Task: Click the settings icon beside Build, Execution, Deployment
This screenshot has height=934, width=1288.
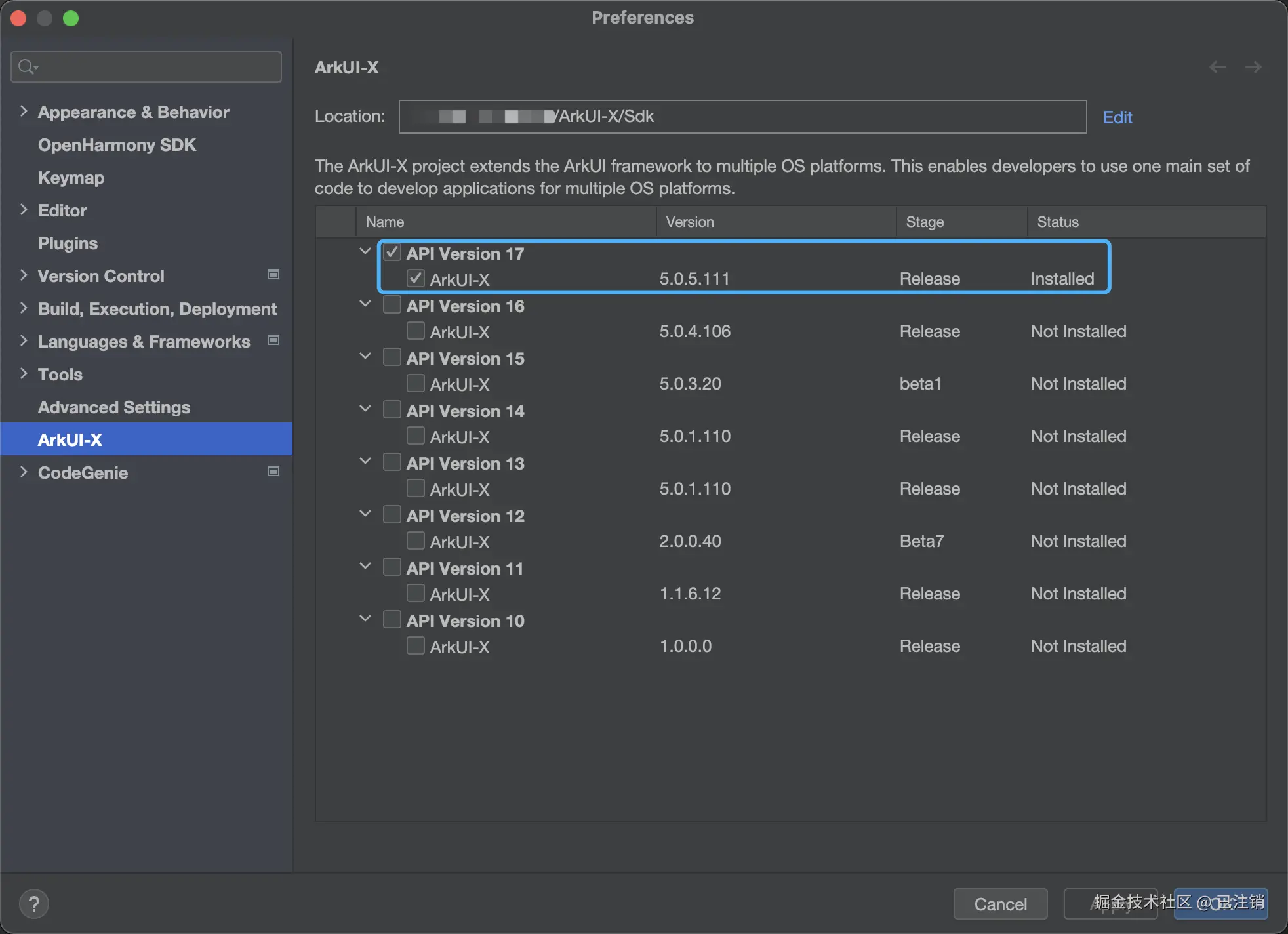Action: [x=272, y=308]
